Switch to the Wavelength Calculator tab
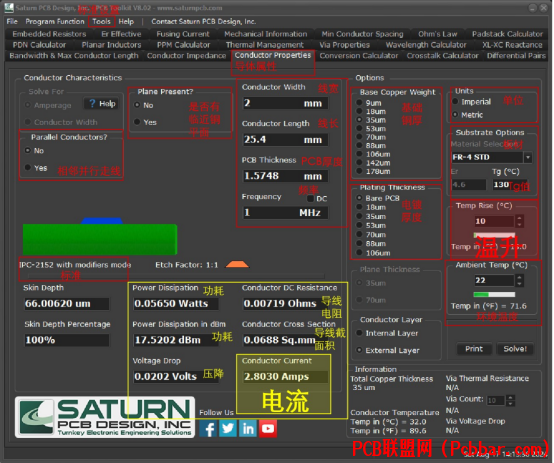554x463 pixels. tap(426, 45)
